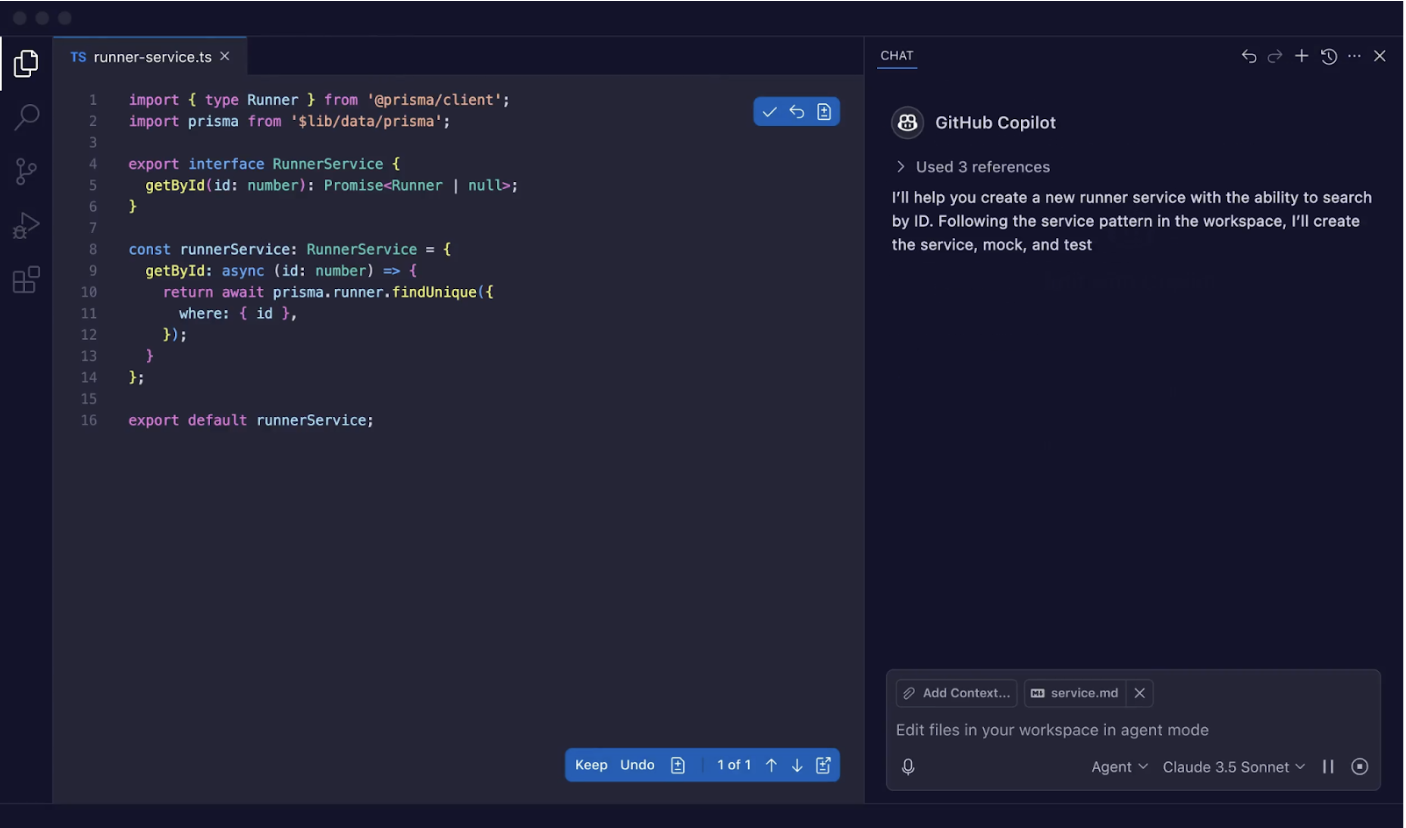Viewport: 1406px width, 828px height.
Task: Open the Extensions view
Action: [x=27, y=280]
